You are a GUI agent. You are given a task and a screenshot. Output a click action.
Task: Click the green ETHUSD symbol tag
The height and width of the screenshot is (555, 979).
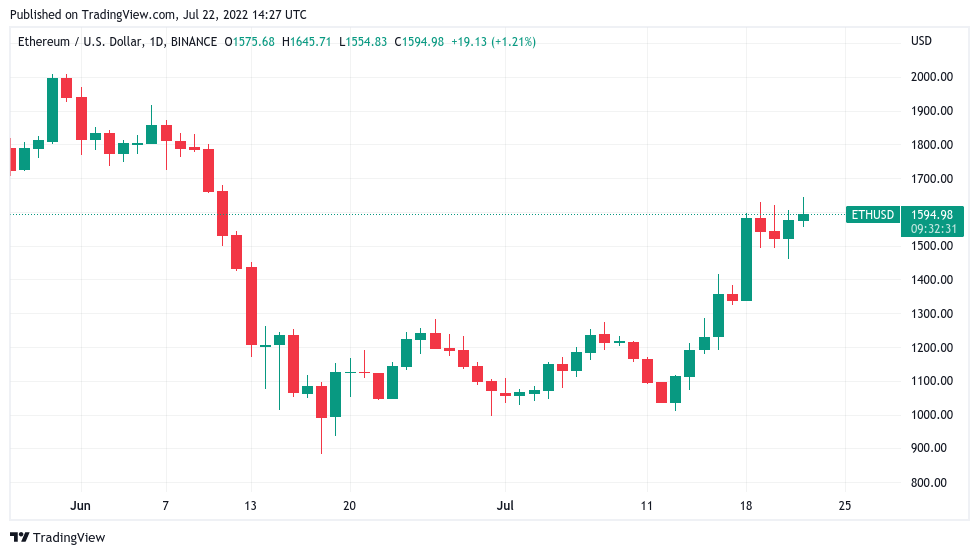pyautogui.click(x=869, y=214)
